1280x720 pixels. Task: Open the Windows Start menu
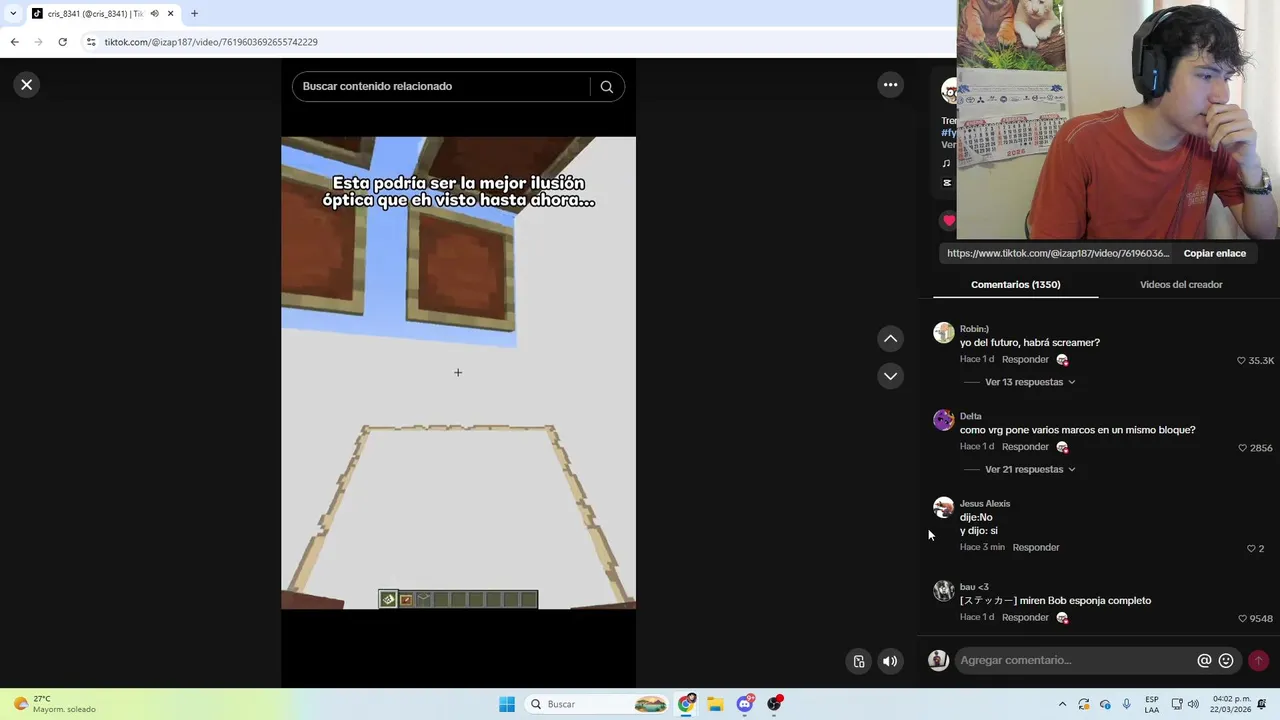(x=507, y=704)
